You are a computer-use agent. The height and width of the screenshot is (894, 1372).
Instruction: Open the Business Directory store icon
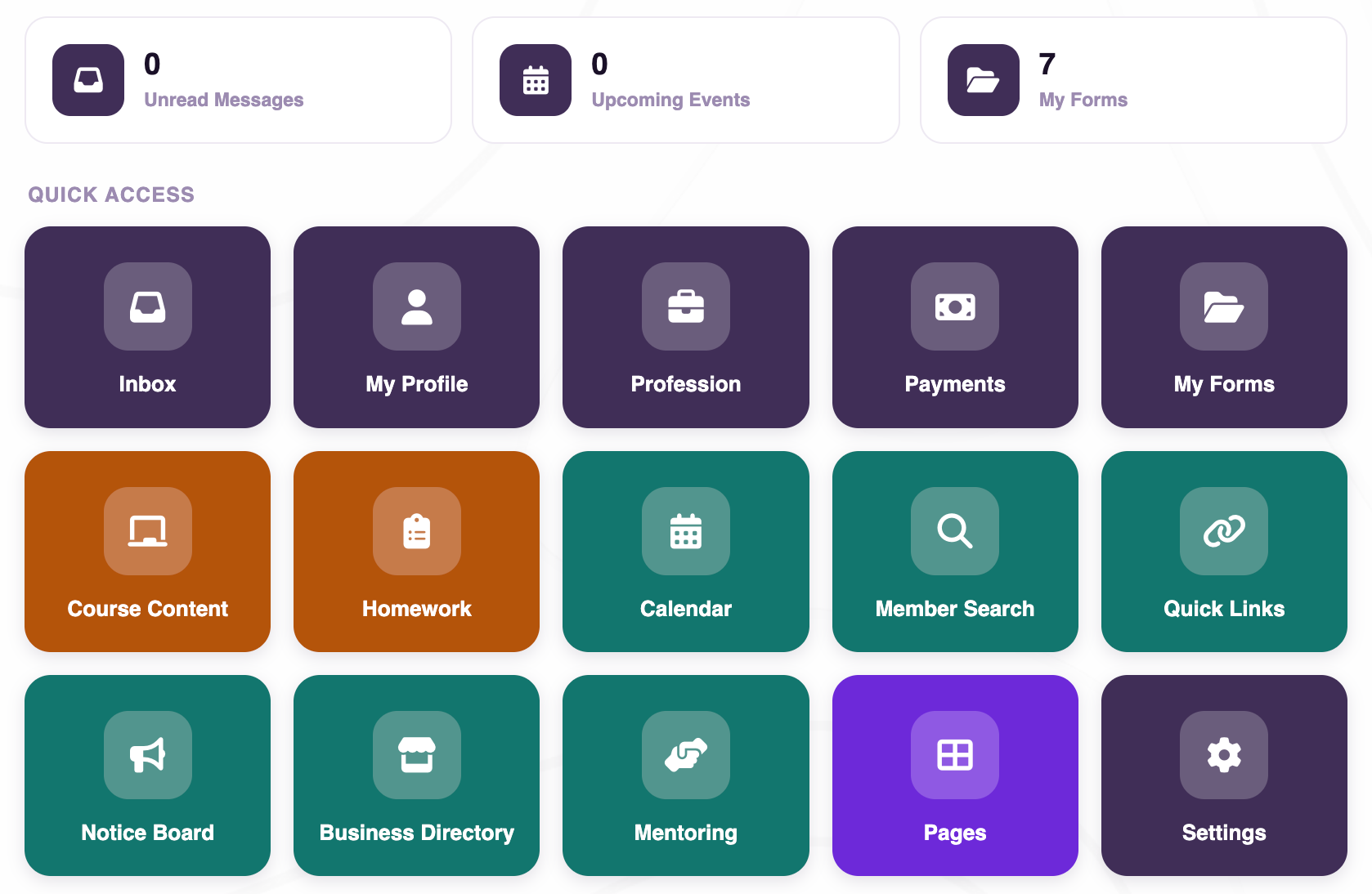click(417, 755)
